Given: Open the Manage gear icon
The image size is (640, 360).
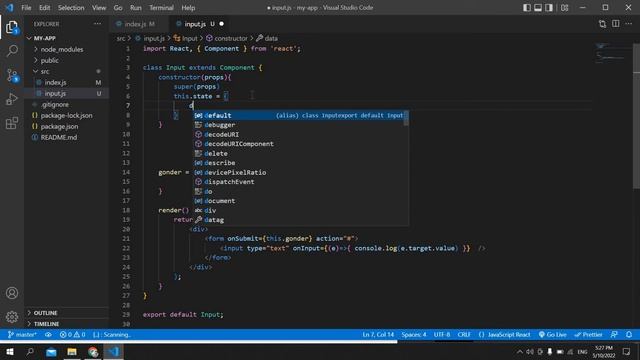Looking at the screenshot, I should [x=12, y=317].
